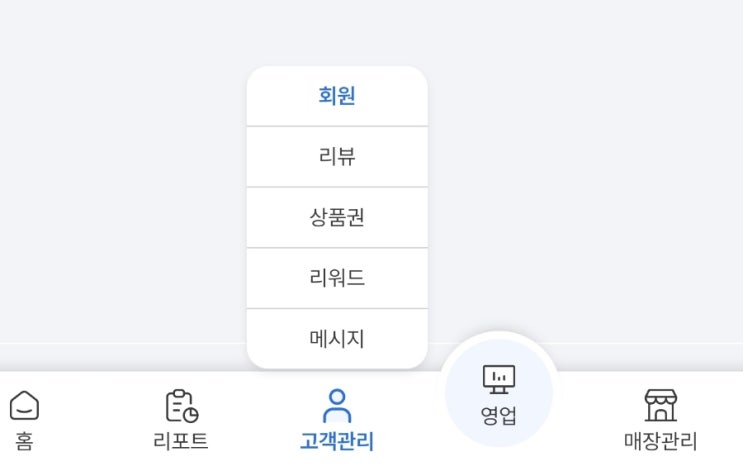Switch to the 홈 tab label

24,441
